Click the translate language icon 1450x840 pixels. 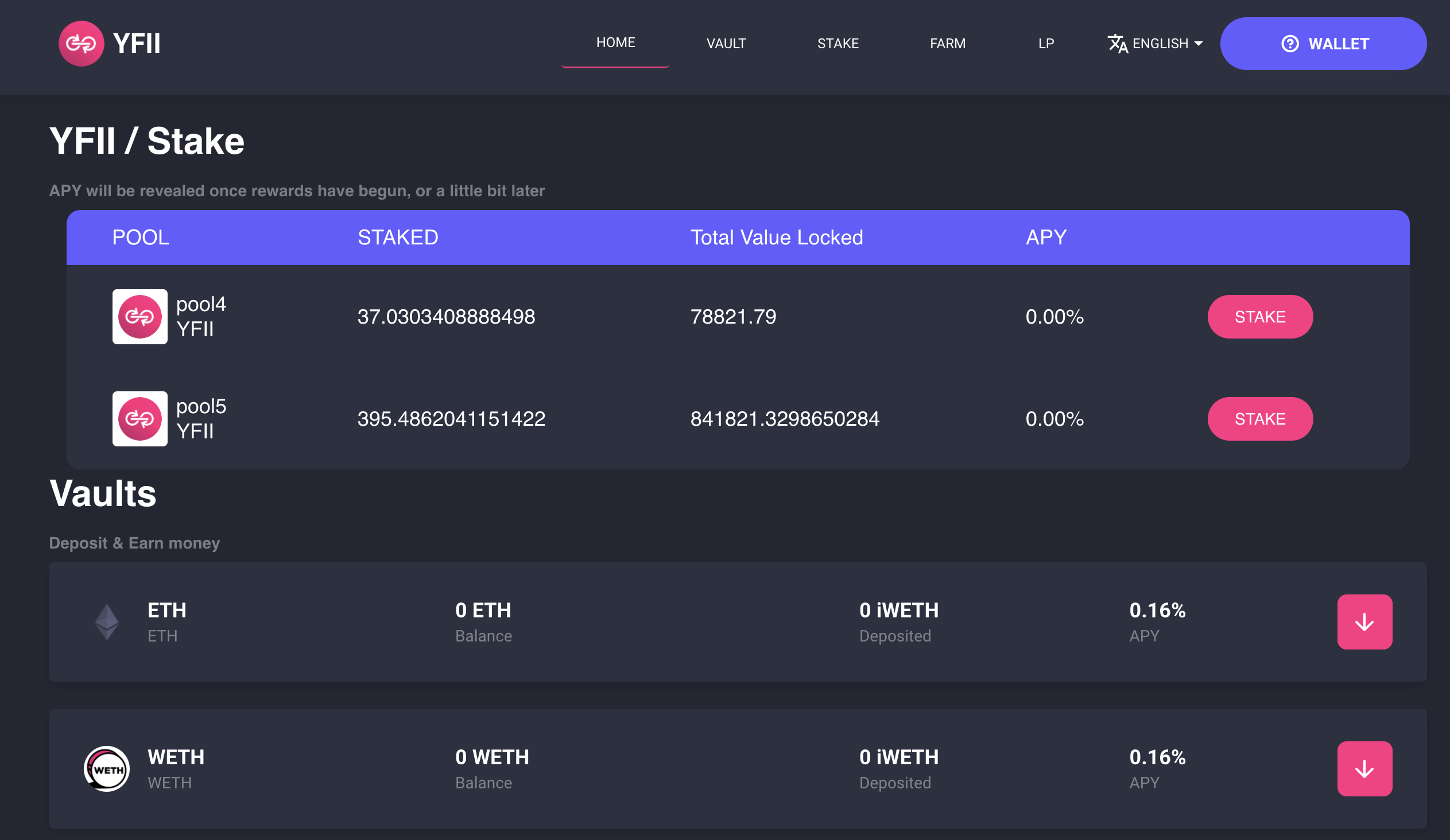1118,44
